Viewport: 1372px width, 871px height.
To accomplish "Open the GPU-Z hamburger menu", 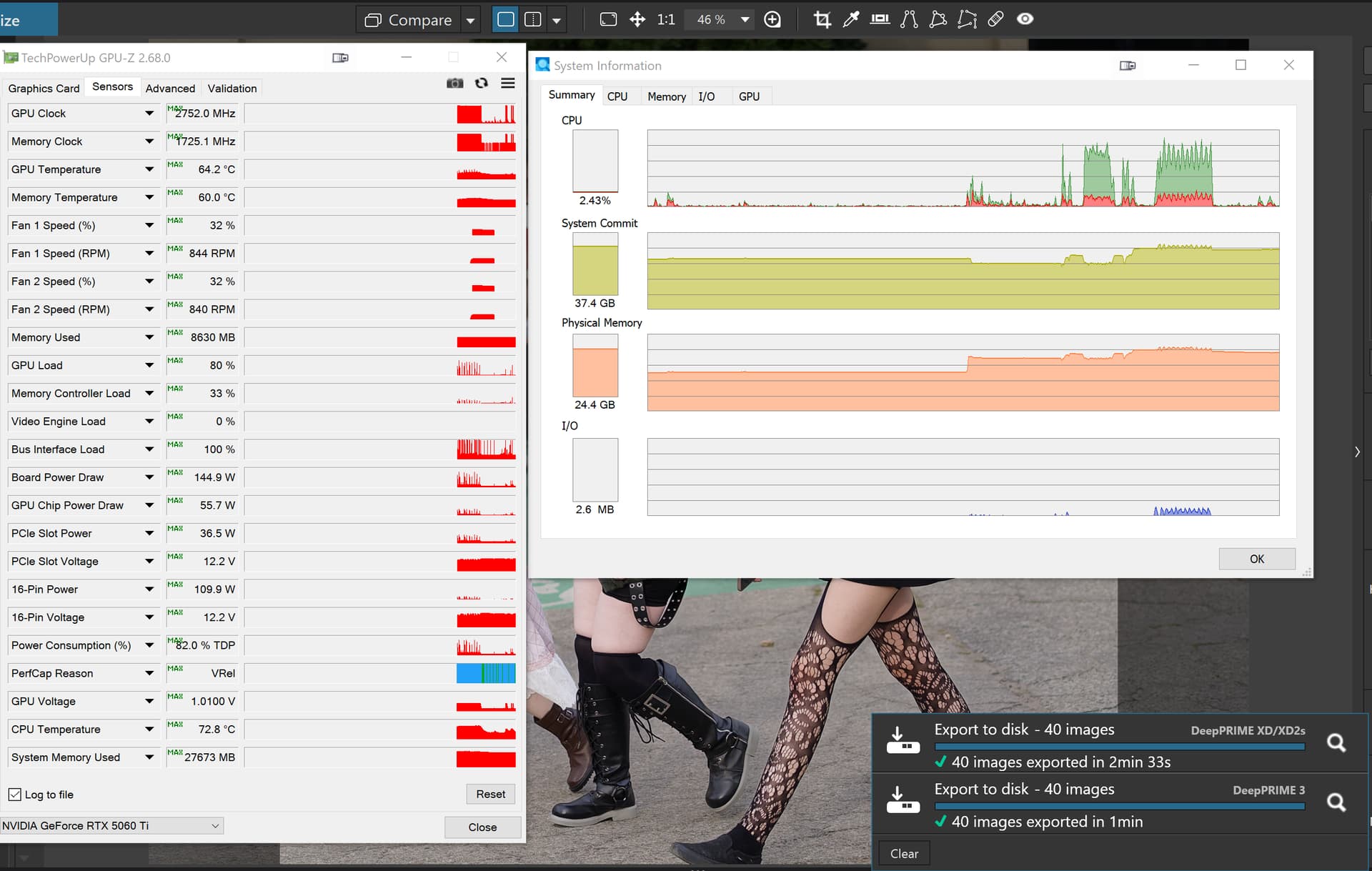I will [x=508, y=84].
